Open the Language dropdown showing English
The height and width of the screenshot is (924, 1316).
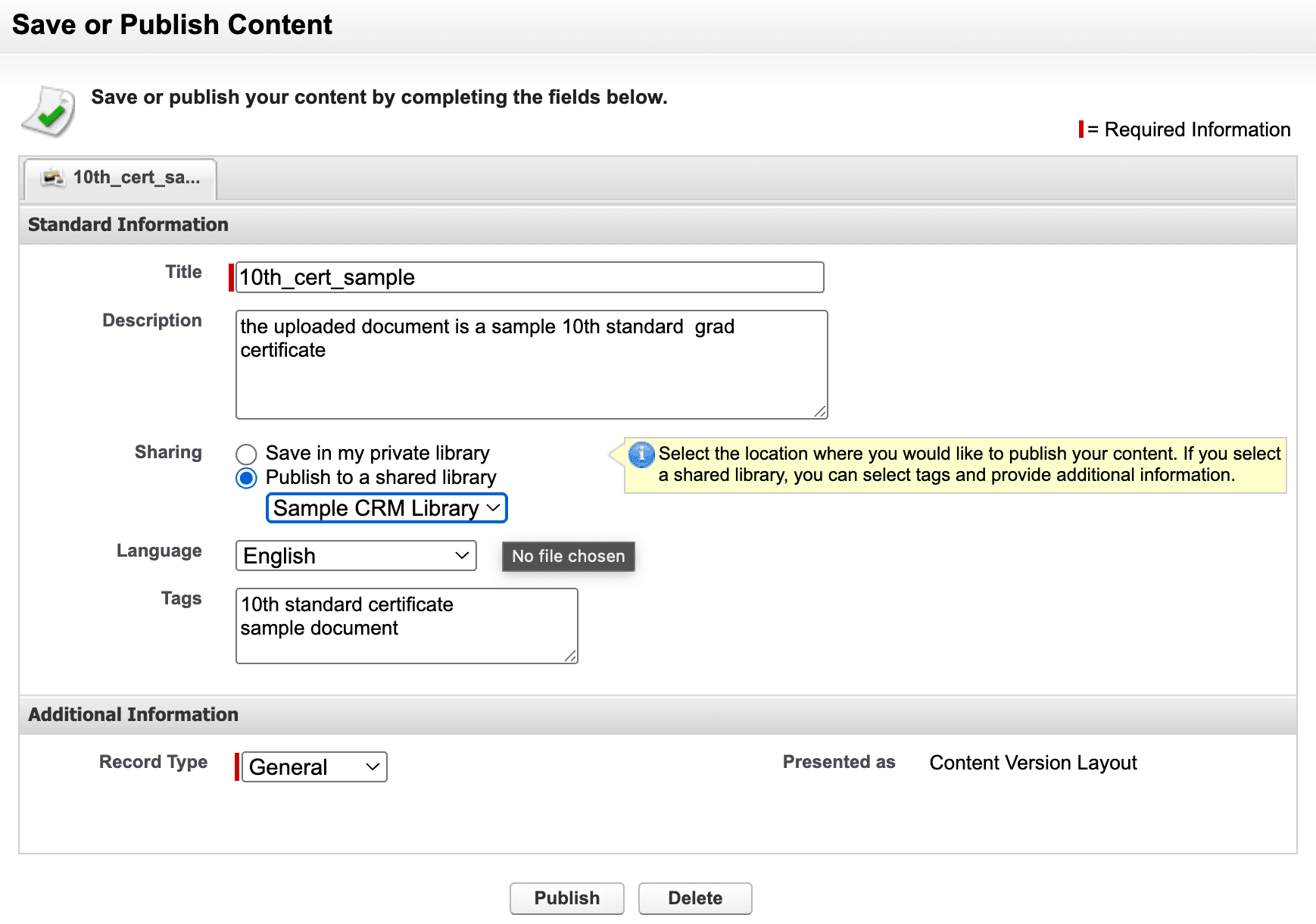click(x=355, y=555)
